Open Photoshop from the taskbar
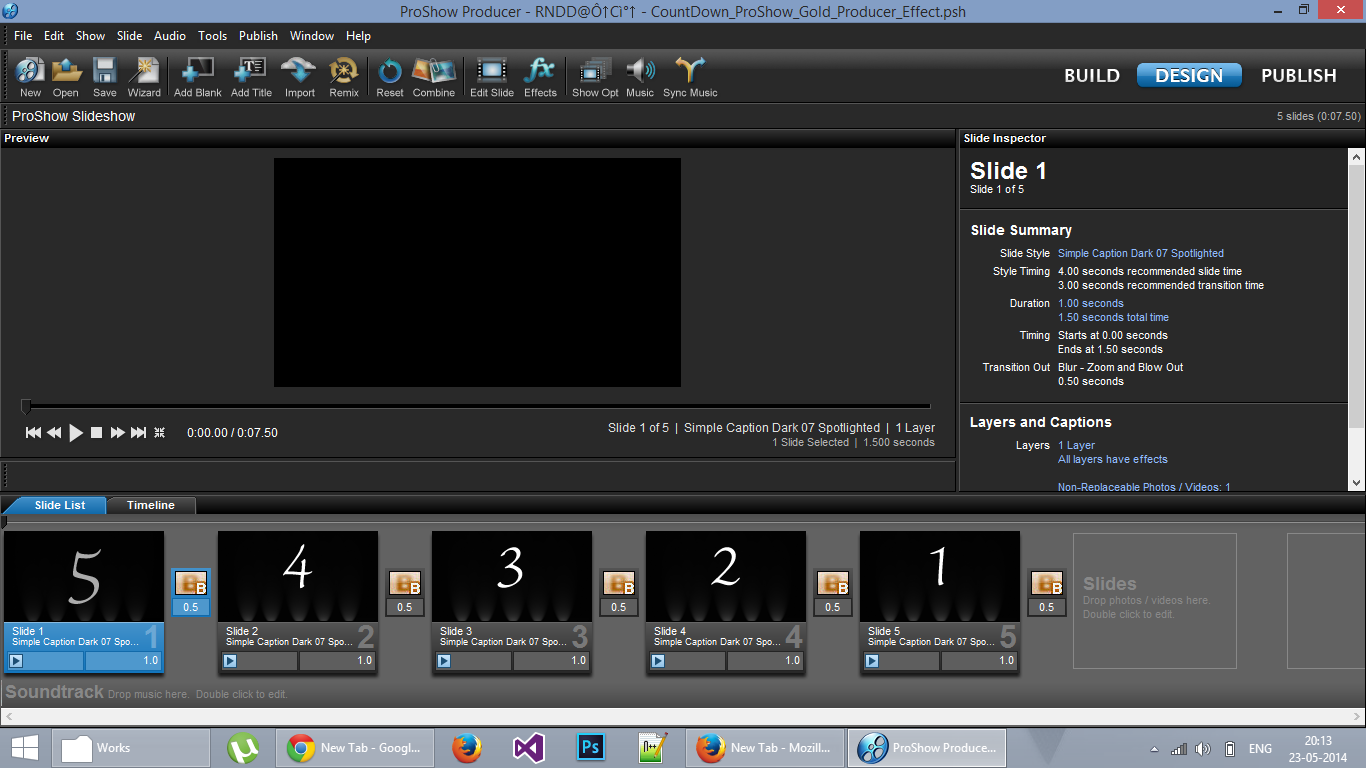This screenshot has height=768, width=1366. [x=591, y=748]
